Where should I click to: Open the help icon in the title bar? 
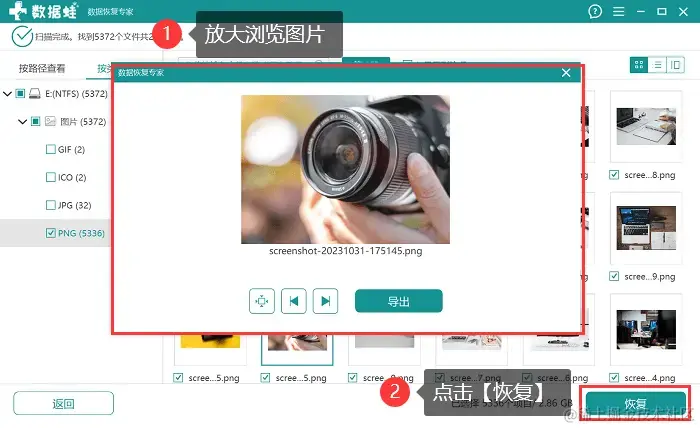coord(595,11)
